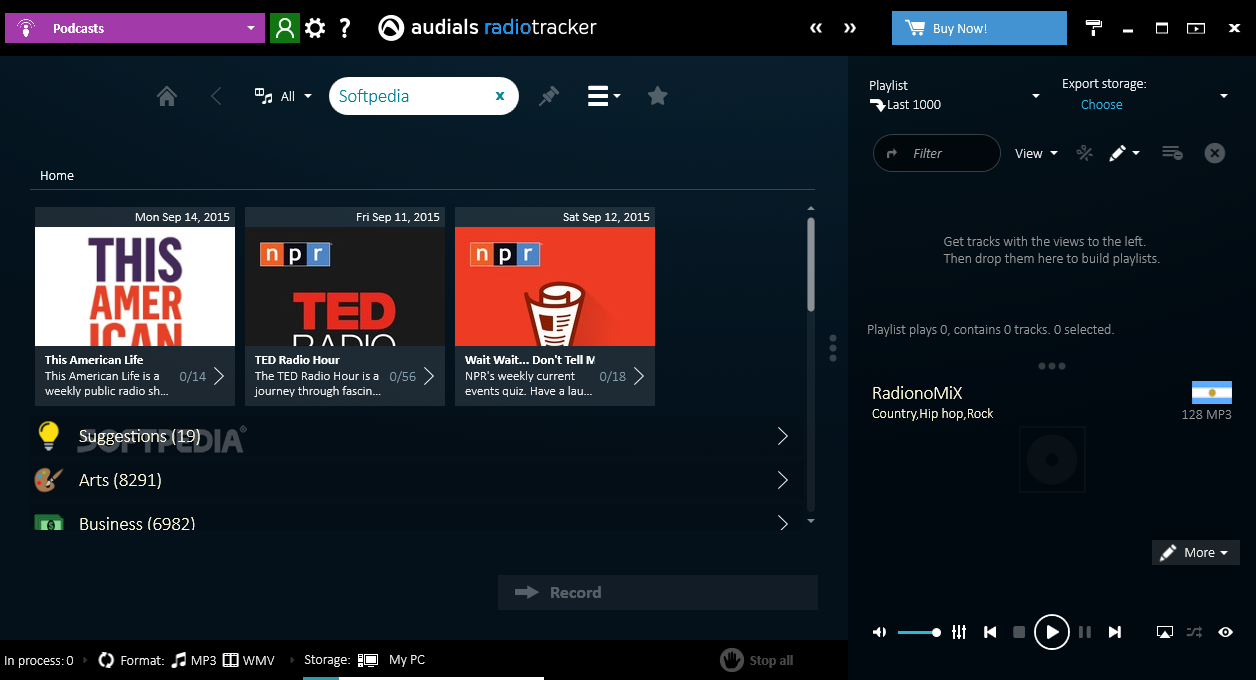Open the equalizer sliders icon
The width and height of the screenshot is (1256, 680).
pyautogui.click(x=959, y=632)
